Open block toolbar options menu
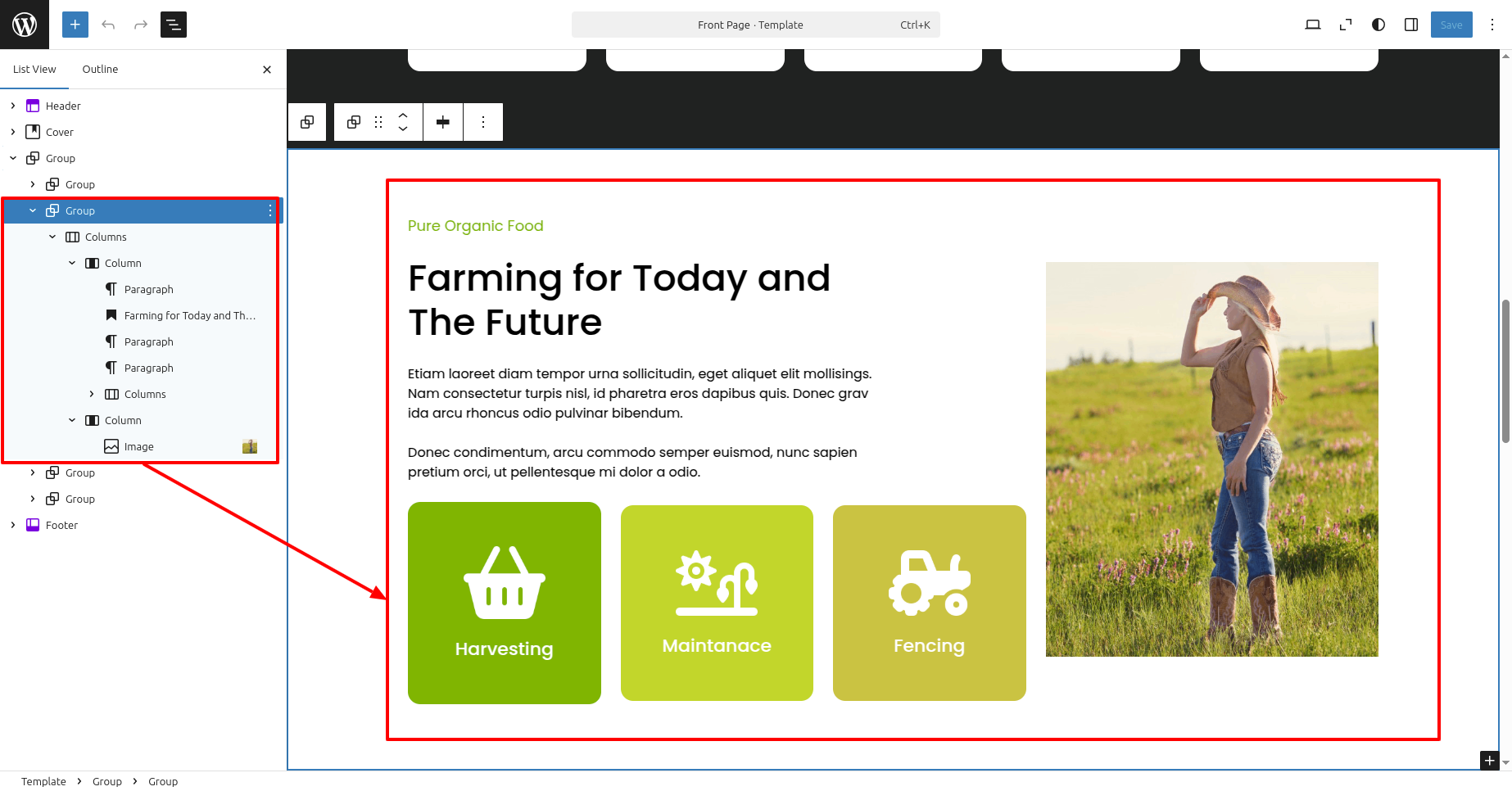Viewport: 1512px width, 791px height. 483,122
